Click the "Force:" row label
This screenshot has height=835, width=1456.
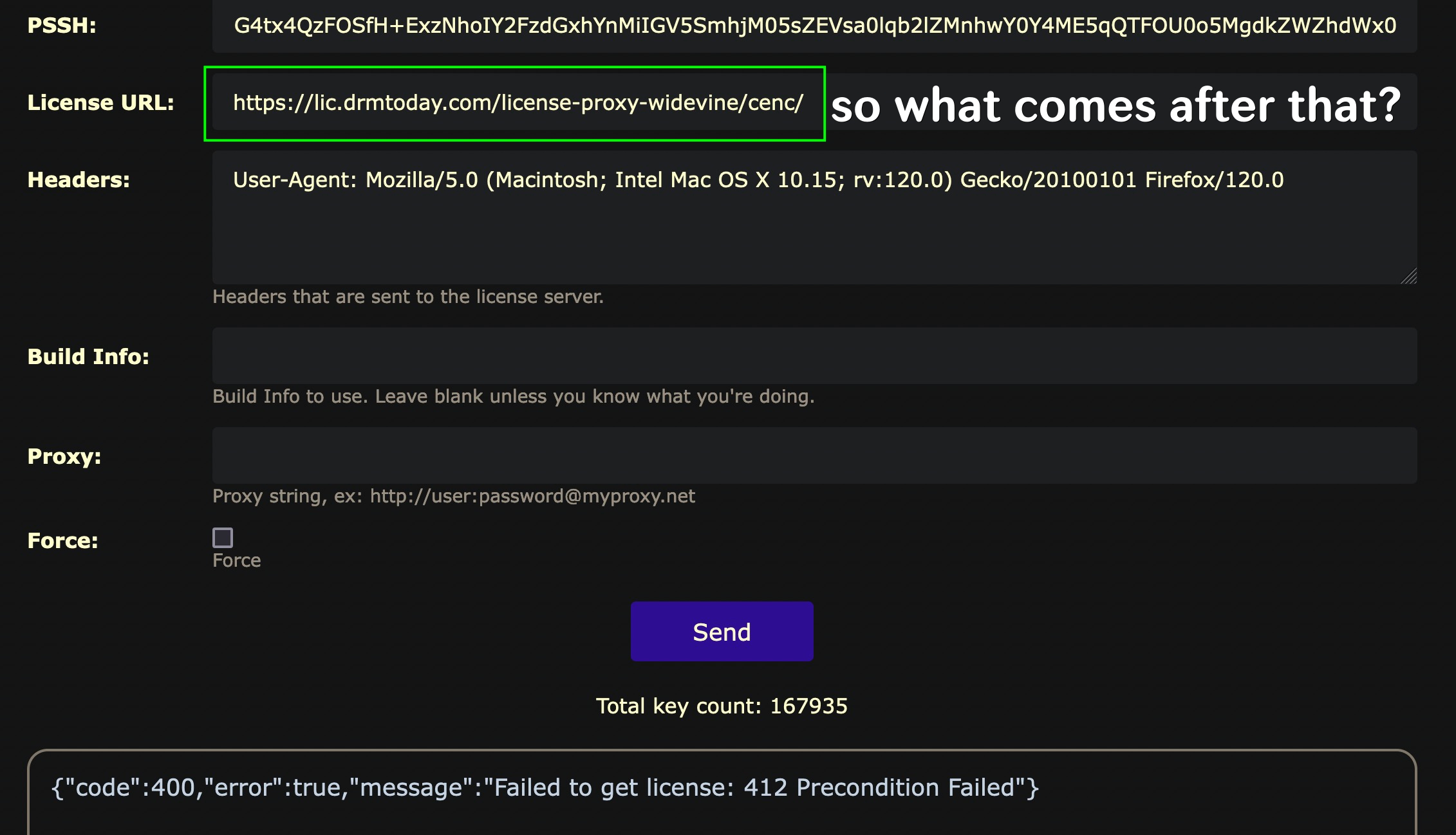click(x=62, y=541)
